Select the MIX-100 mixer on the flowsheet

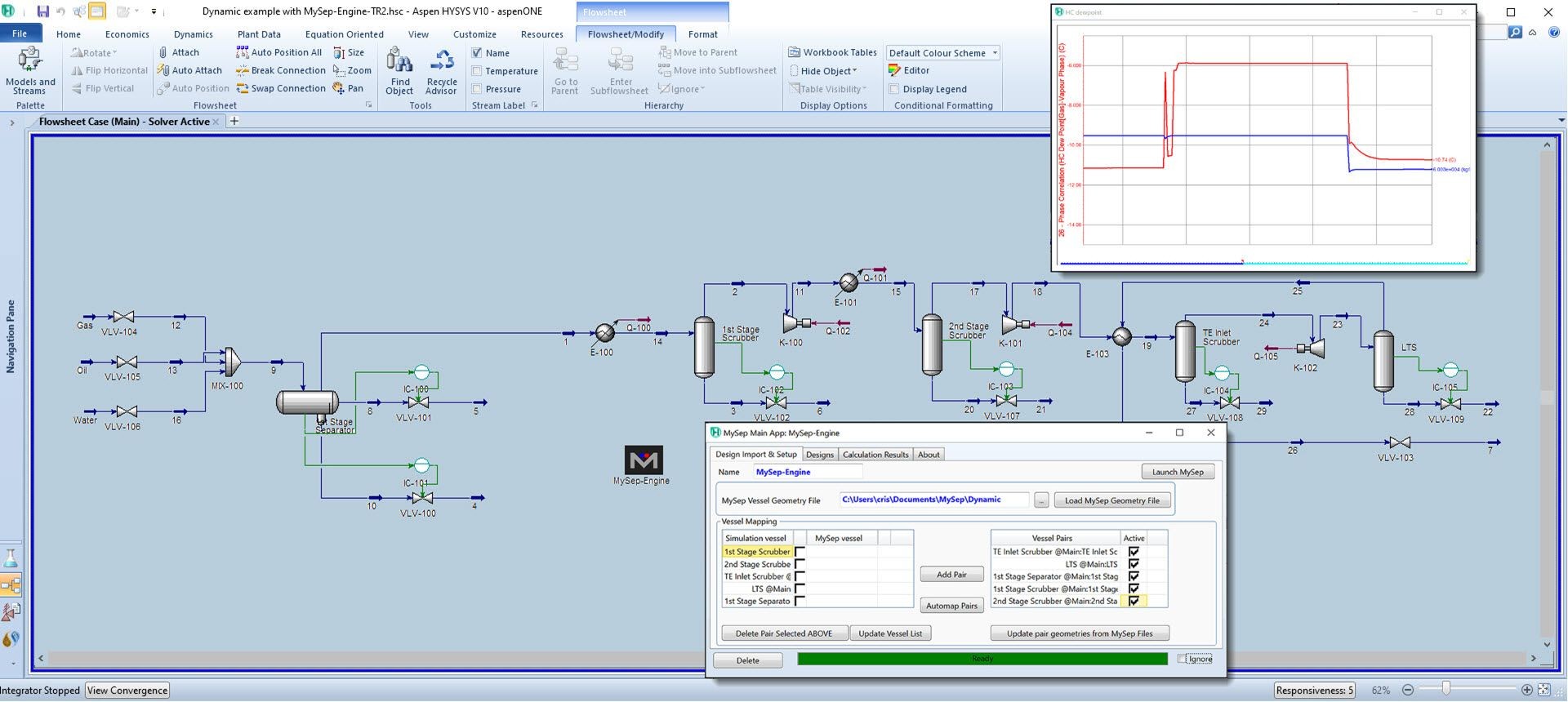[232, 362]
